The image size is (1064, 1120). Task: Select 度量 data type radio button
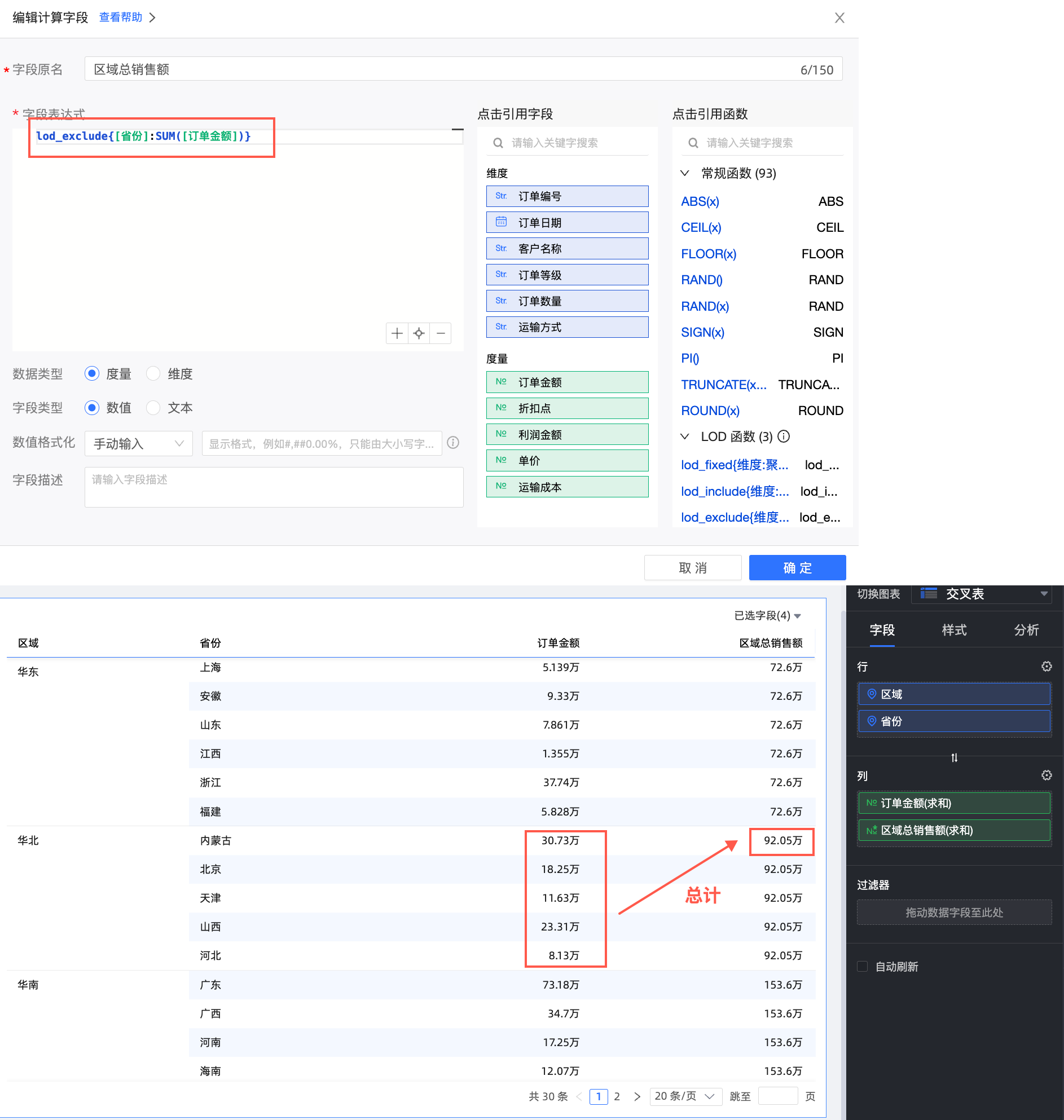92,374
